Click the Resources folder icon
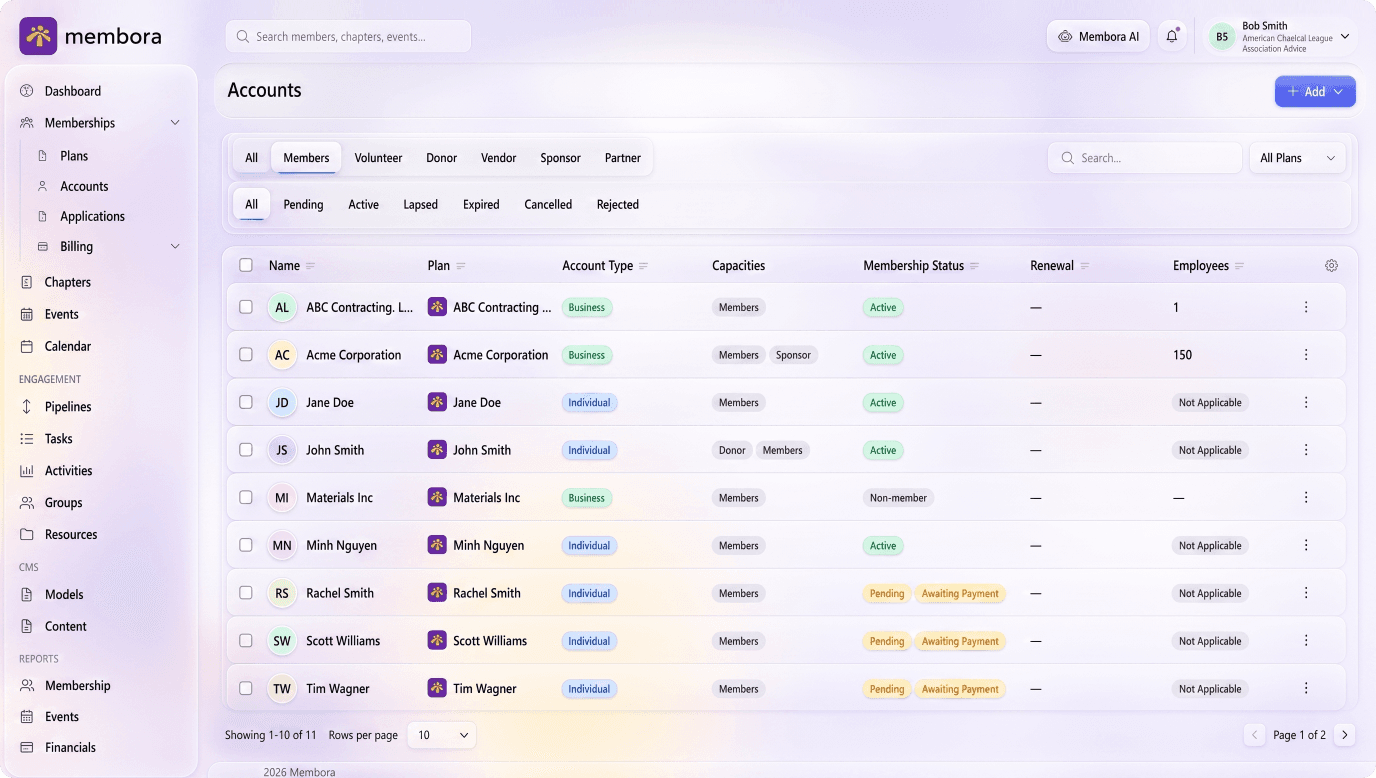 coord(27,535)
